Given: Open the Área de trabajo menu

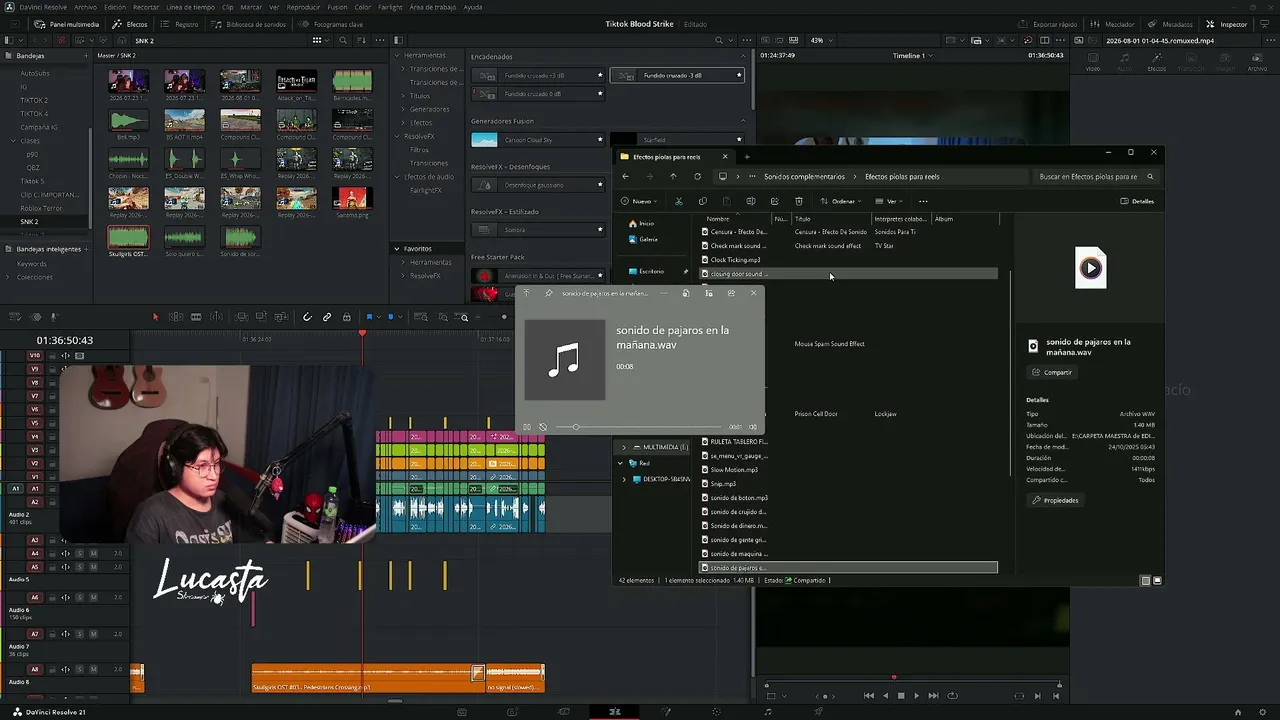Looking at the screenshot, I should (x=433, y=7).
